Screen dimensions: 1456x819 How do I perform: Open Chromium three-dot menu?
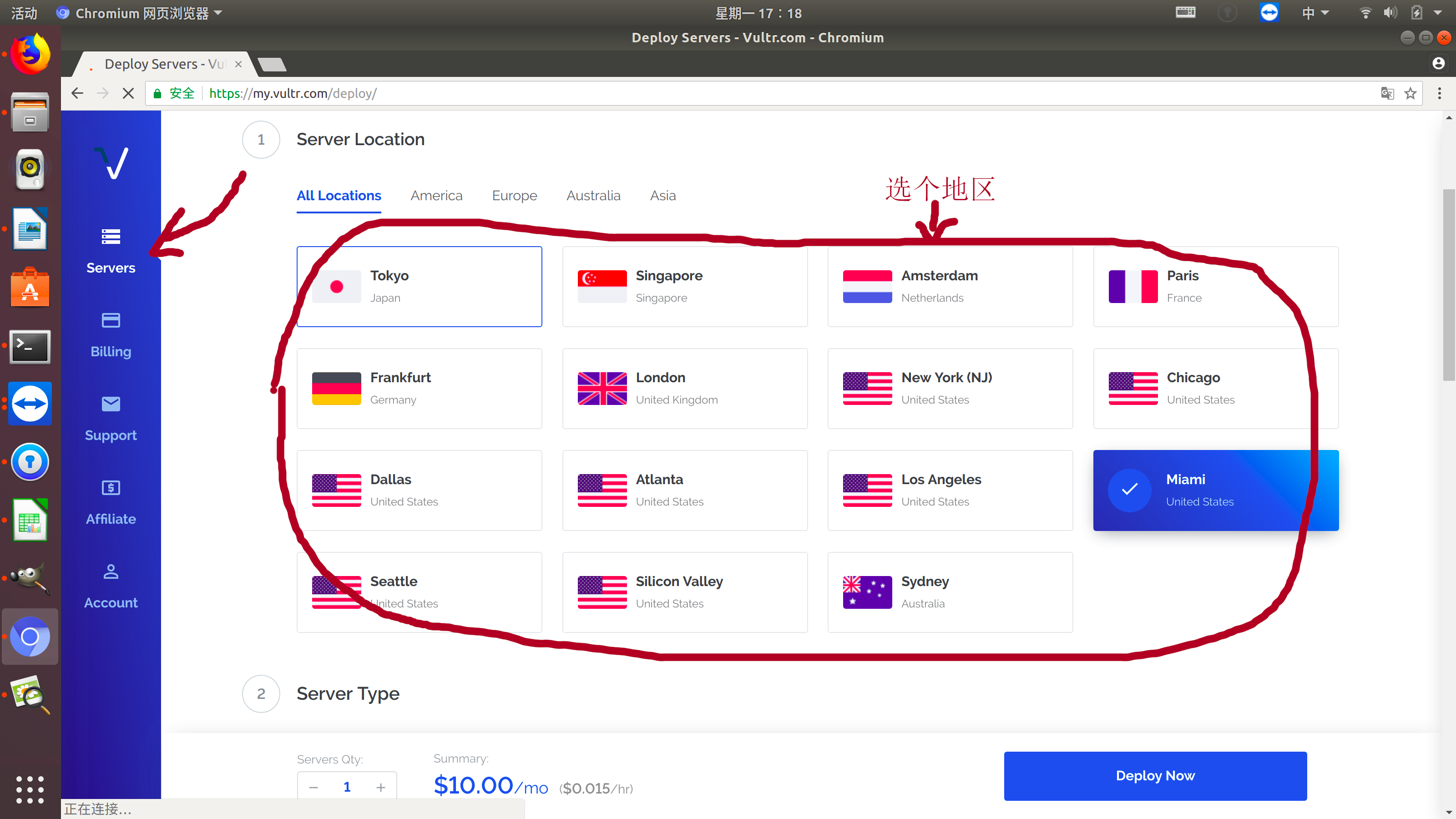tap(1440, 93)
